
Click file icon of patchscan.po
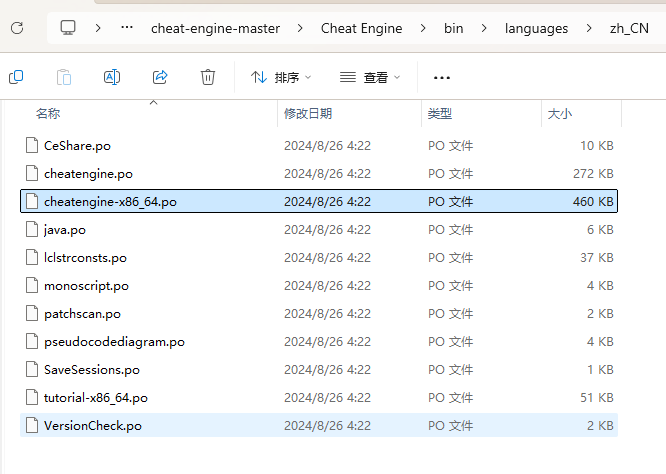pyautogui.click(x=32, y=313)
